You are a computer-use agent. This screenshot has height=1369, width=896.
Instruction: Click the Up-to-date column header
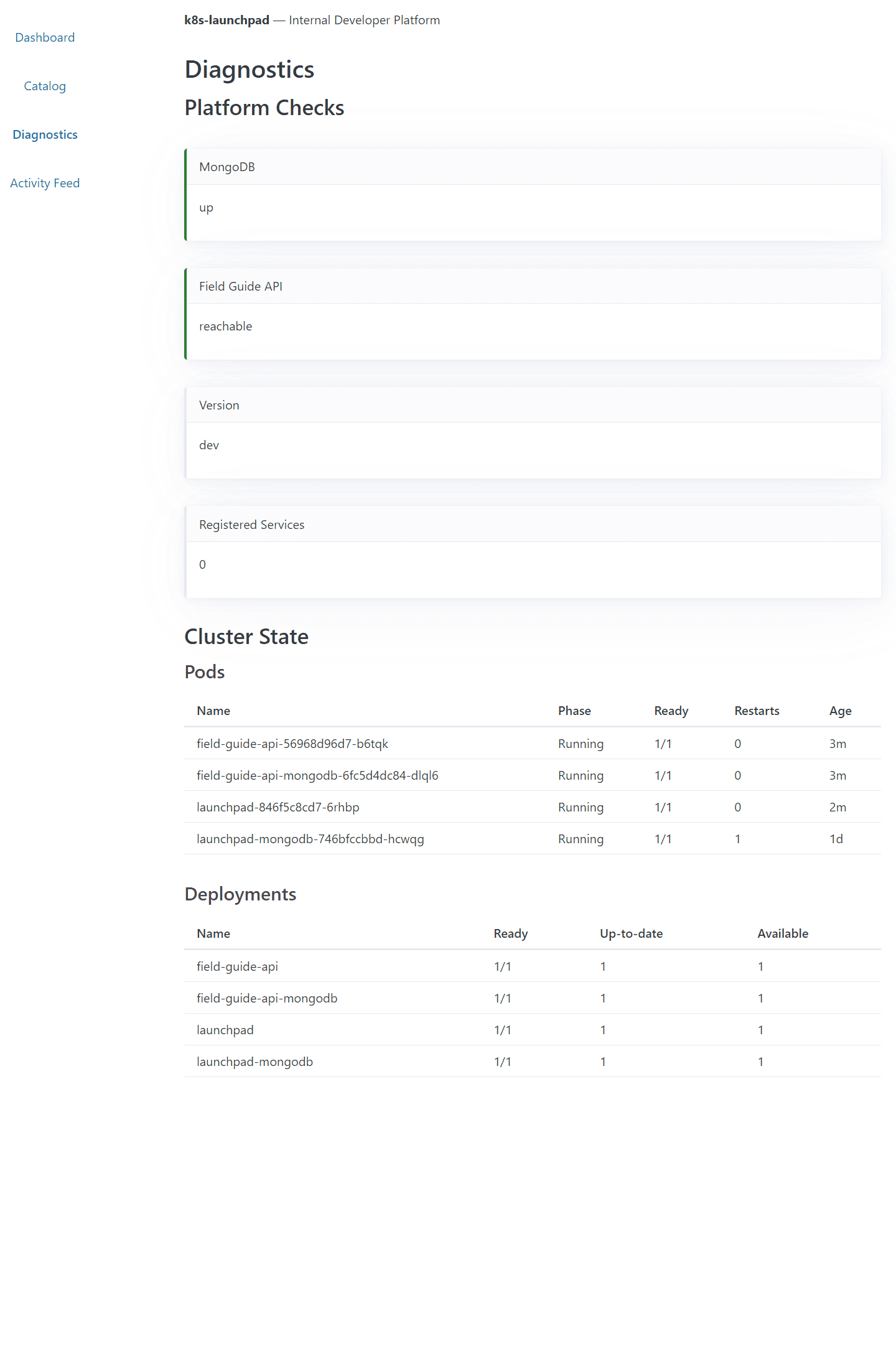(631, 933)
